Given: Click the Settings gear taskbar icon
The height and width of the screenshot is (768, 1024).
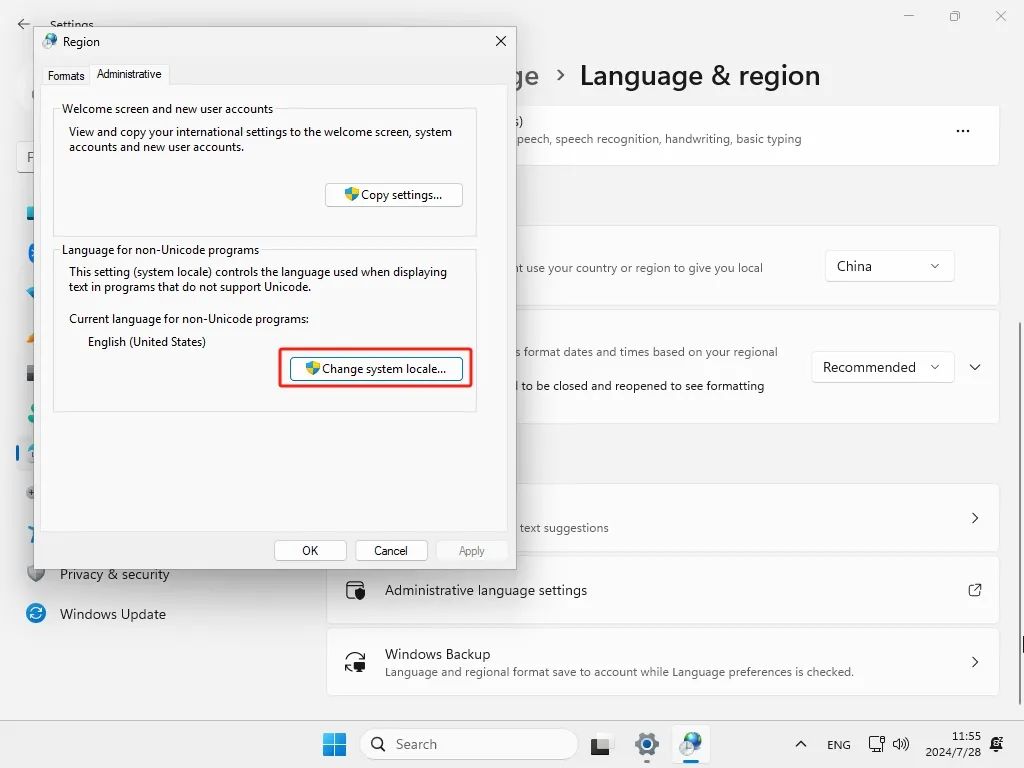Looking at the screenshot, I should click(x=647, y=744).
